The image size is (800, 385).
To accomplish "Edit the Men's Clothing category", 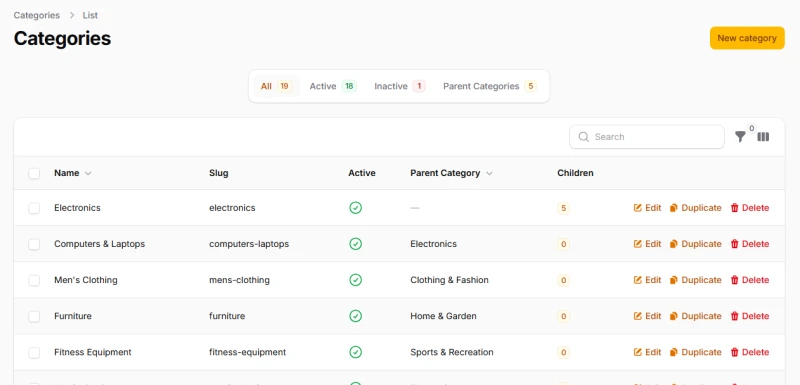I will tap(647, 280).
